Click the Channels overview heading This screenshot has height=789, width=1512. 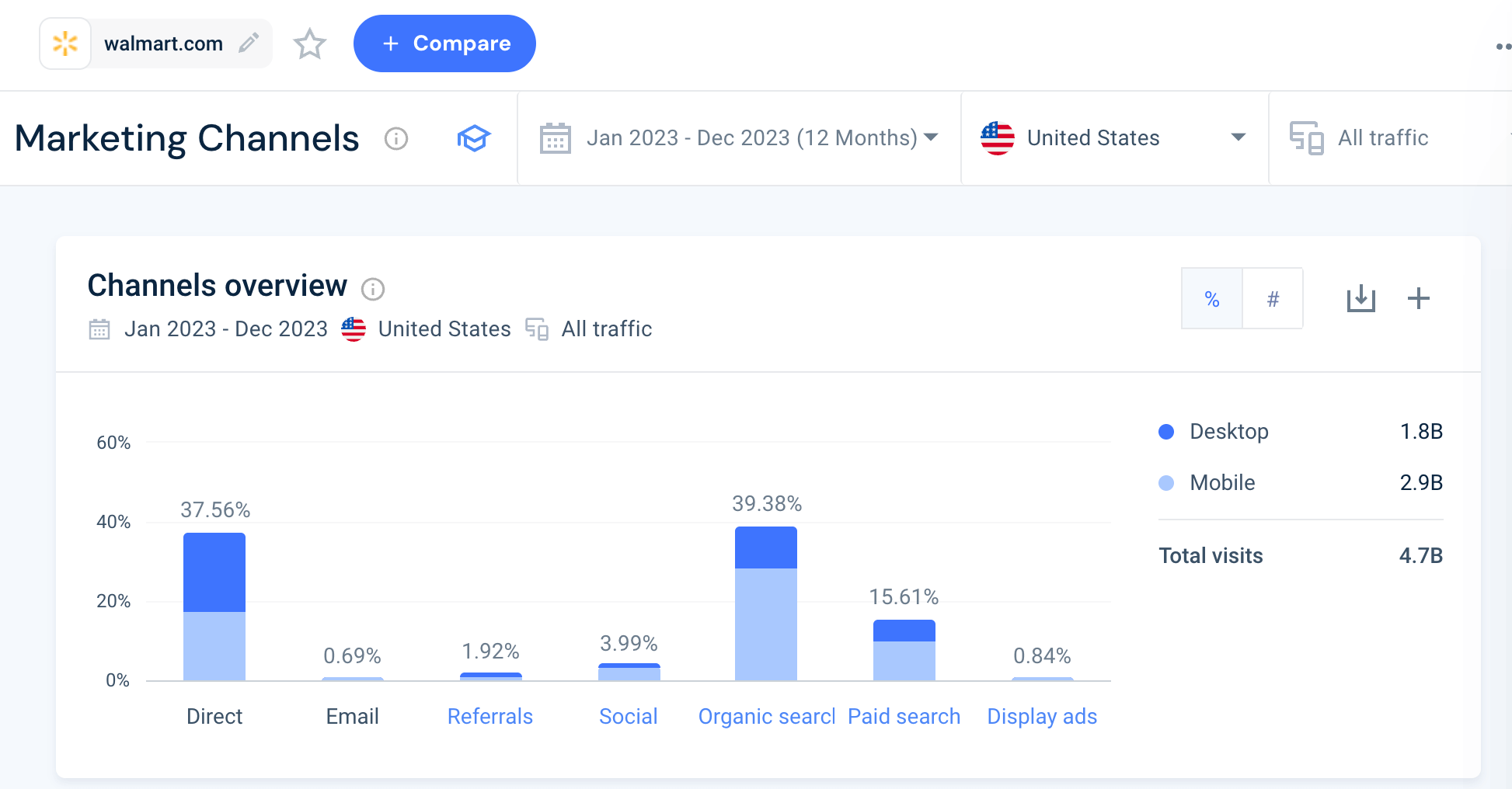pyautogui.click(x=217, y=286)
